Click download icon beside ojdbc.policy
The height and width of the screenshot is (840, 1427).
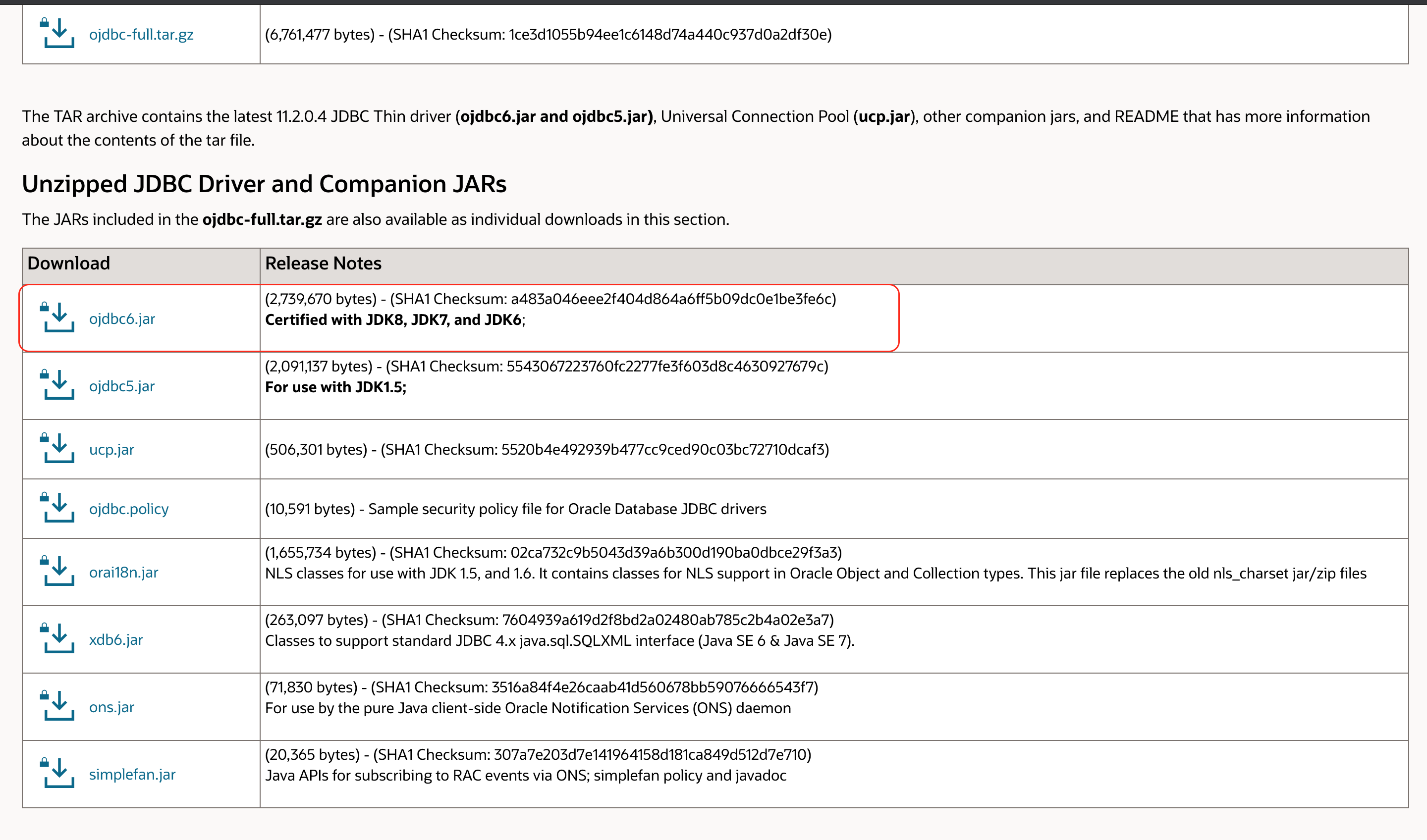pos(58,508)
